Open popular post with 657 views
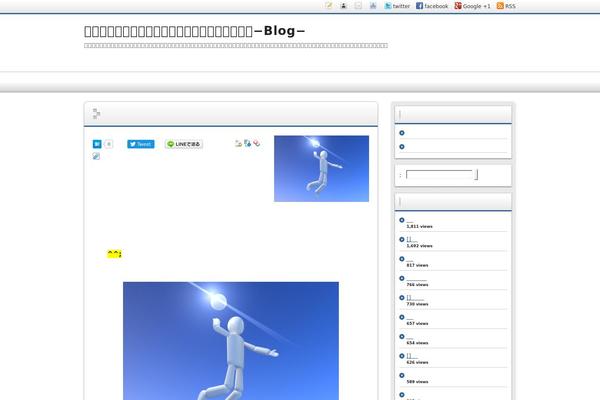600x400 pixels. pos(410,318)
